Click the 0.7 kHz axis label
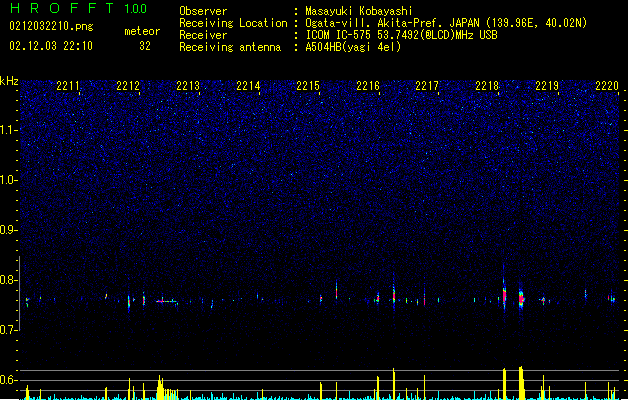The height and width of the screenshot is (400, 629). tap(9, 330)
